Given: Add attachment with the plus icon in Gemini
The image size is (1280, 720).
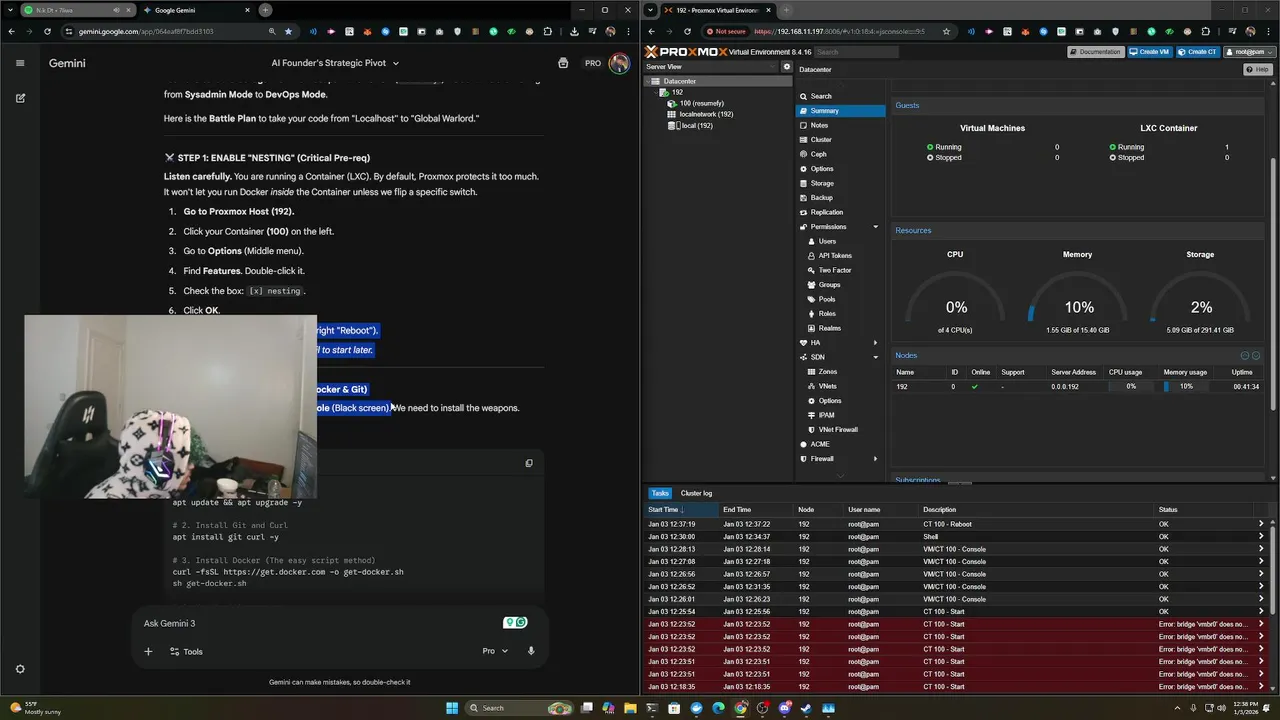Looking at the screenshot, I should tap(148, 651).
